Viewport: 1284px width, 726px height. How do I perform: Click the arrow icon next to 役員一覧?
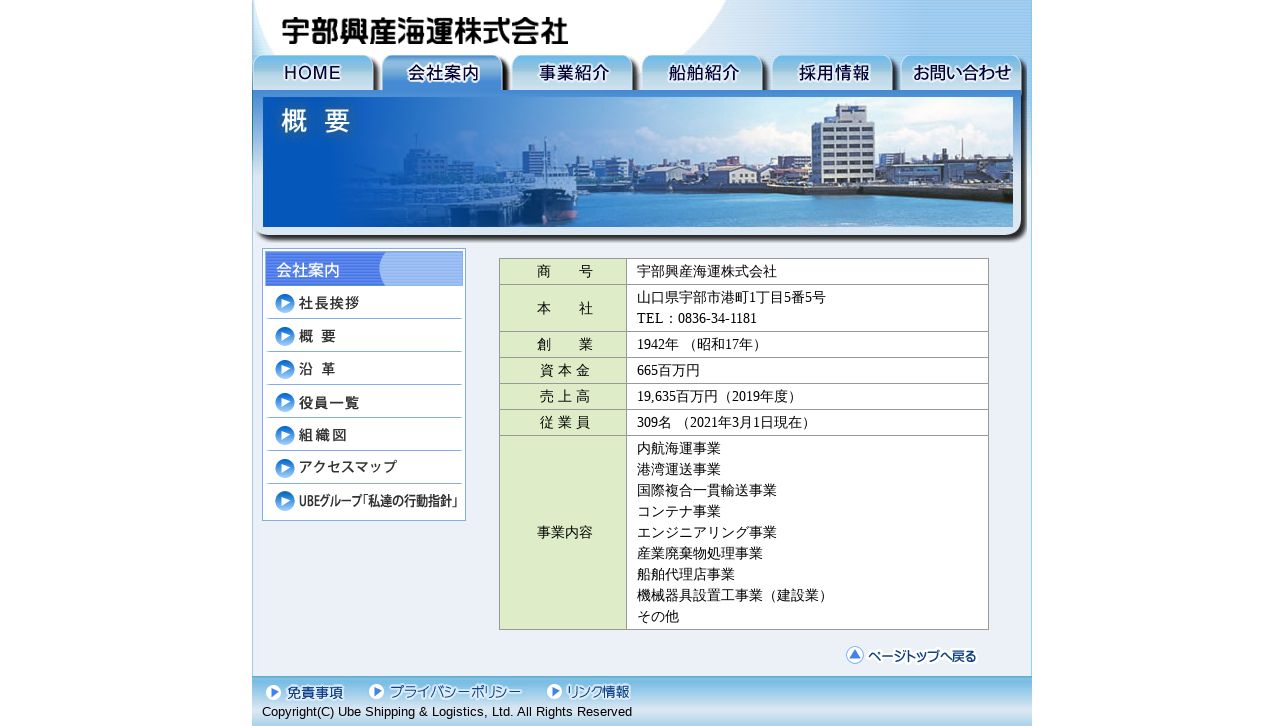pyautogui.click(x=285, y=403)
